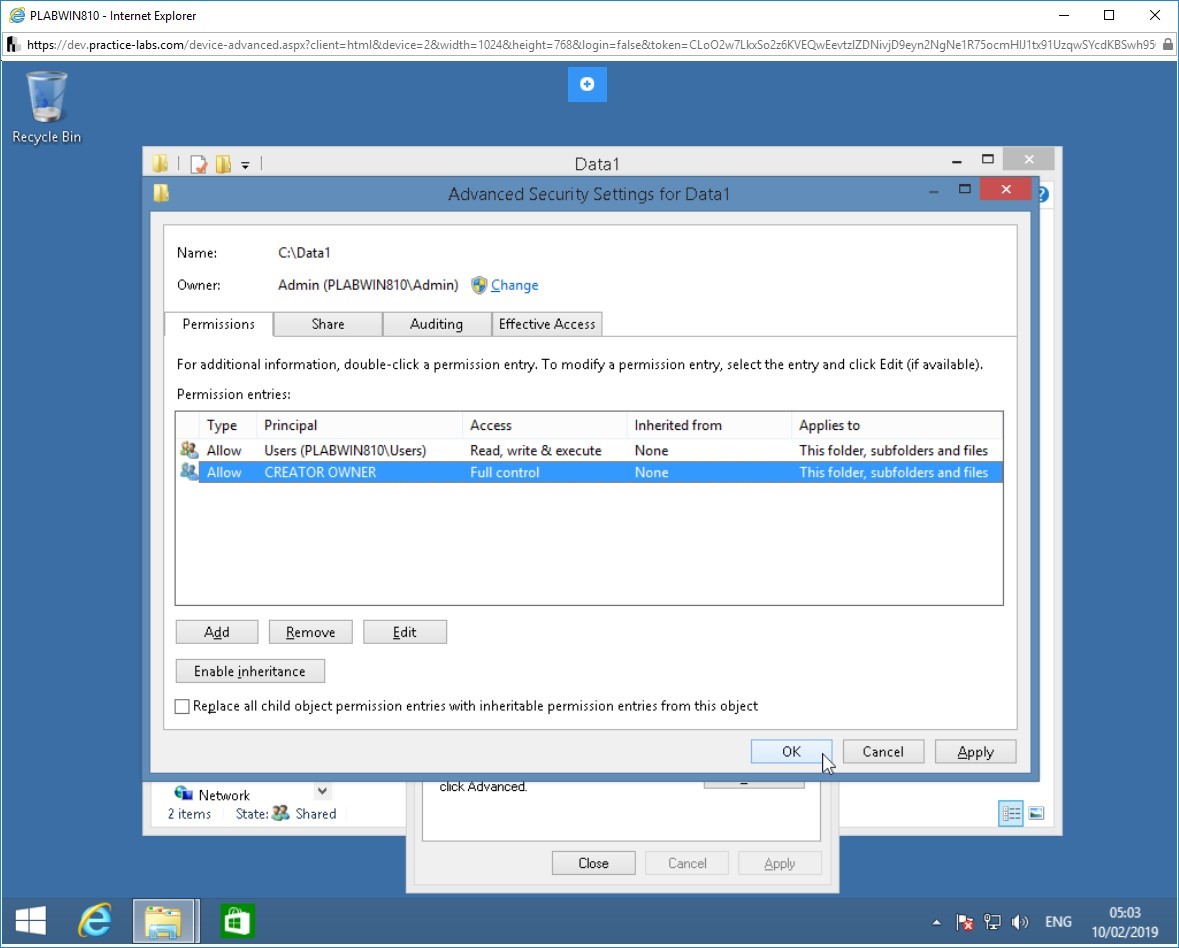Click the Inherited from column header
The width and height of the screenshot is (1179, 948).
click(x=709, y=426)
